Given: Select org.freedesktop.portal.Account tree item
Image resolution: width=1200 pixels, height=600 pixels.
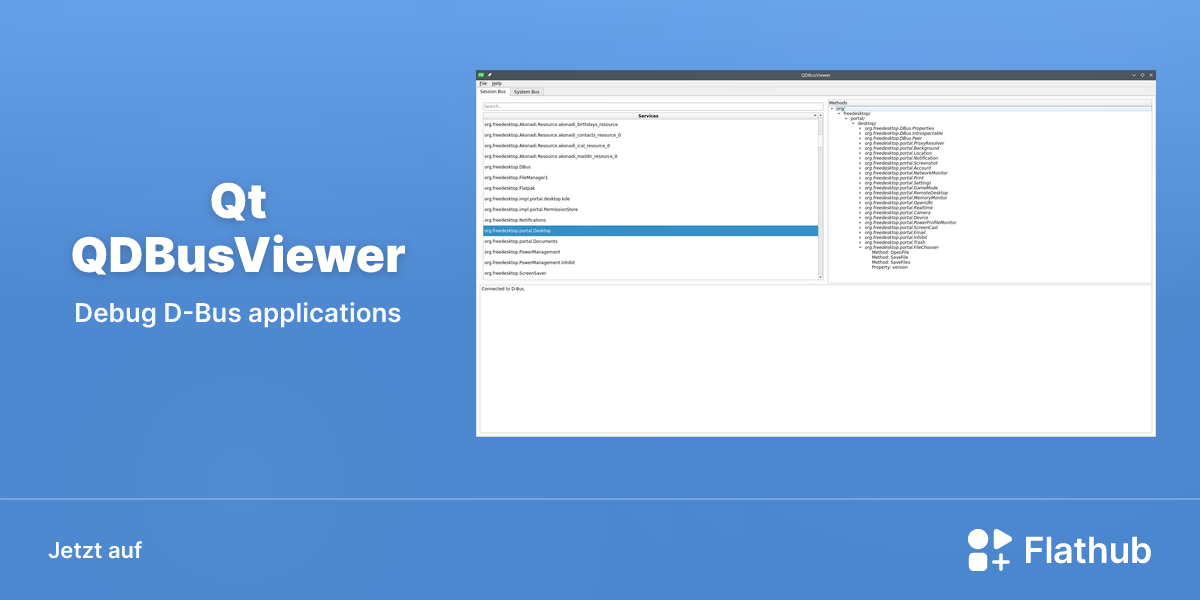Looking at the screenshot, I should point(898,168).
